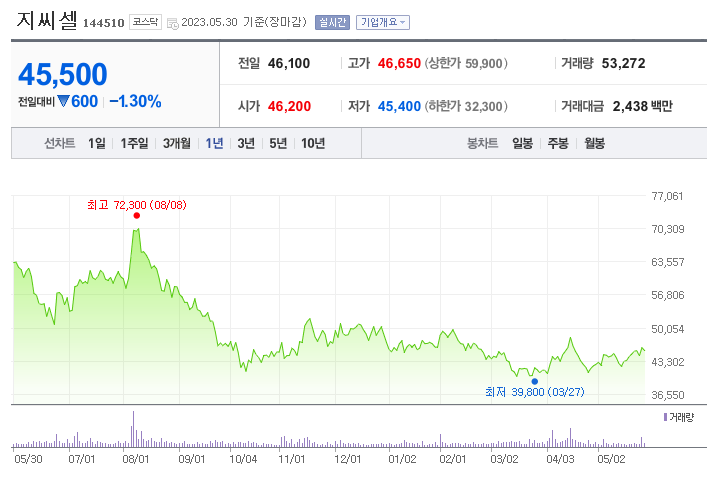
Task: Click the stock name 지씨셀
Action: click(47, 21)
